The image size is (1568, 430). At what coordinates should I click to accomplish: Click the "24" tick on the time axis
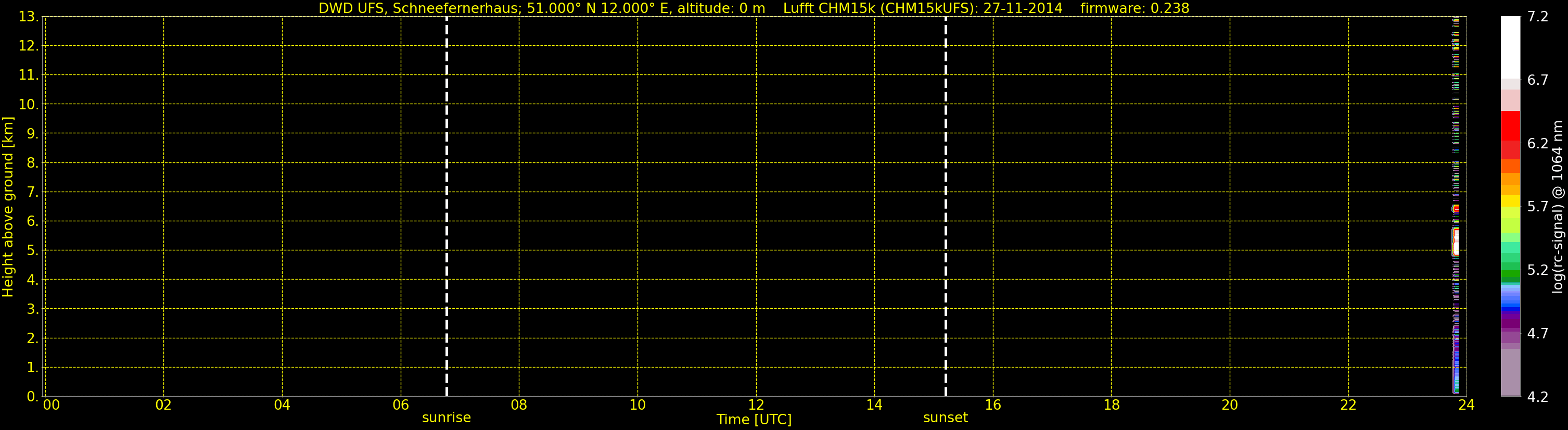click(1467, 406)
